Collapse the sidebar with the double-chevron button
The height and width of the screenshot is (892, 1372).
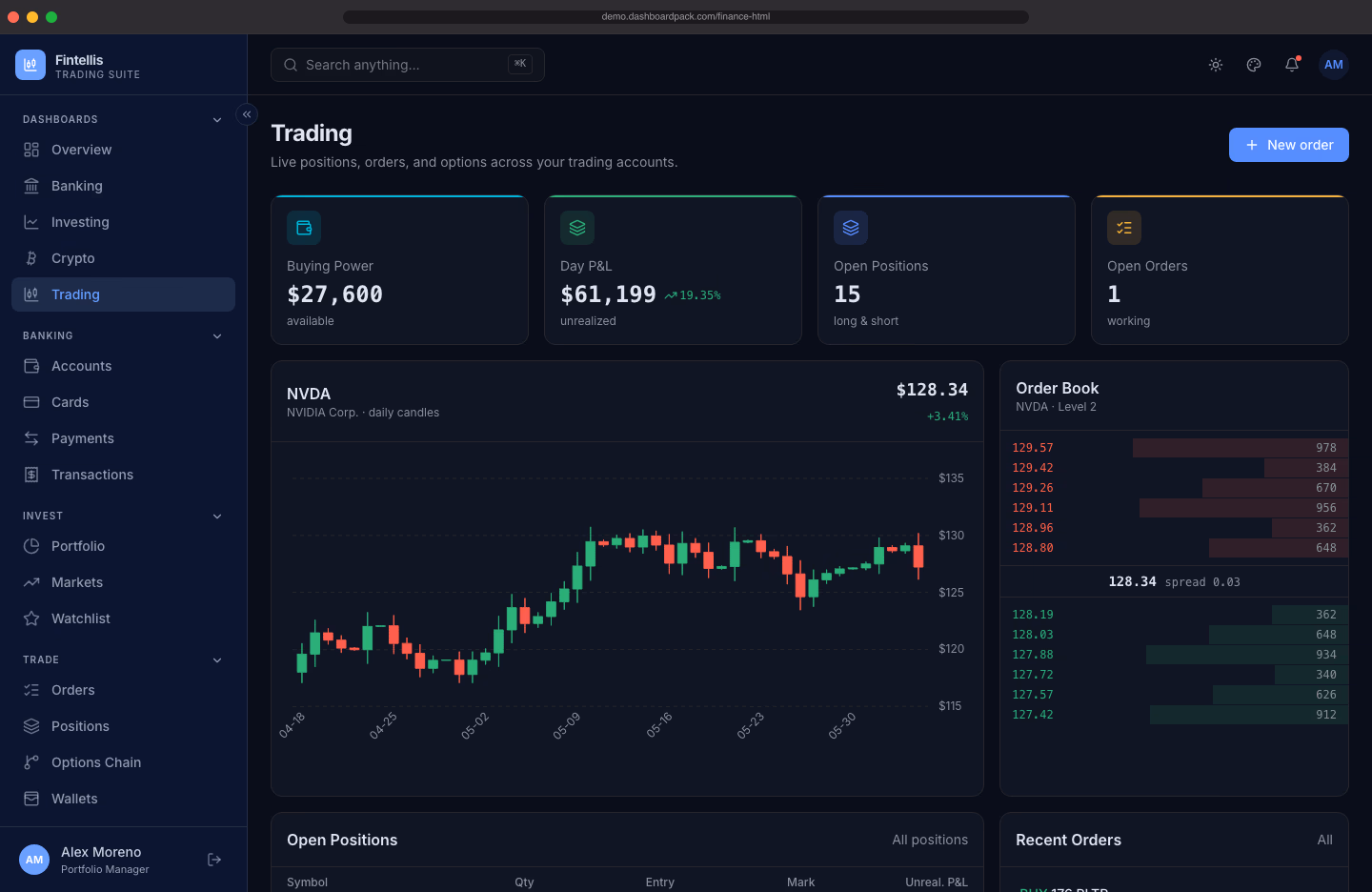click(247, 114)
